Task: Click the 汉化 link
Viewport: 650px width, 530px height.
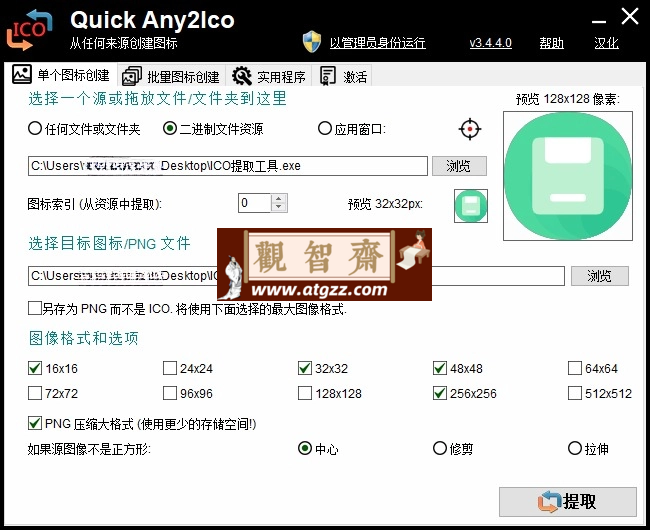Action: [x=606, y=43]
